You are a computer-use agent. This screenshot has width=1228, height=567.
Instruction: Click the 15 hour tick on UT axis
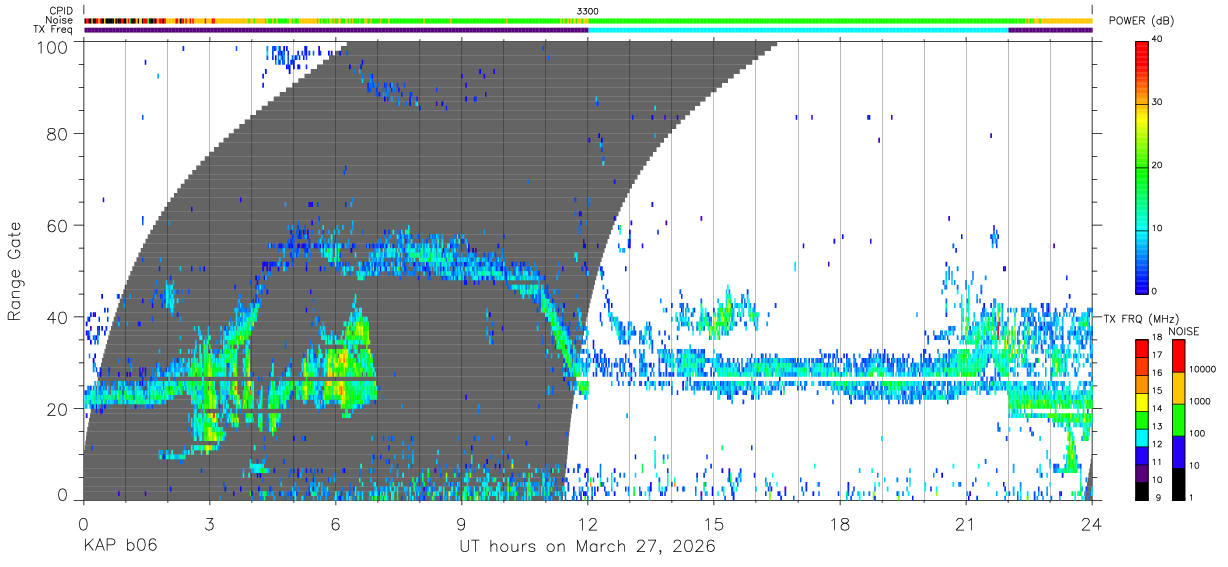[x=714, y=523]
